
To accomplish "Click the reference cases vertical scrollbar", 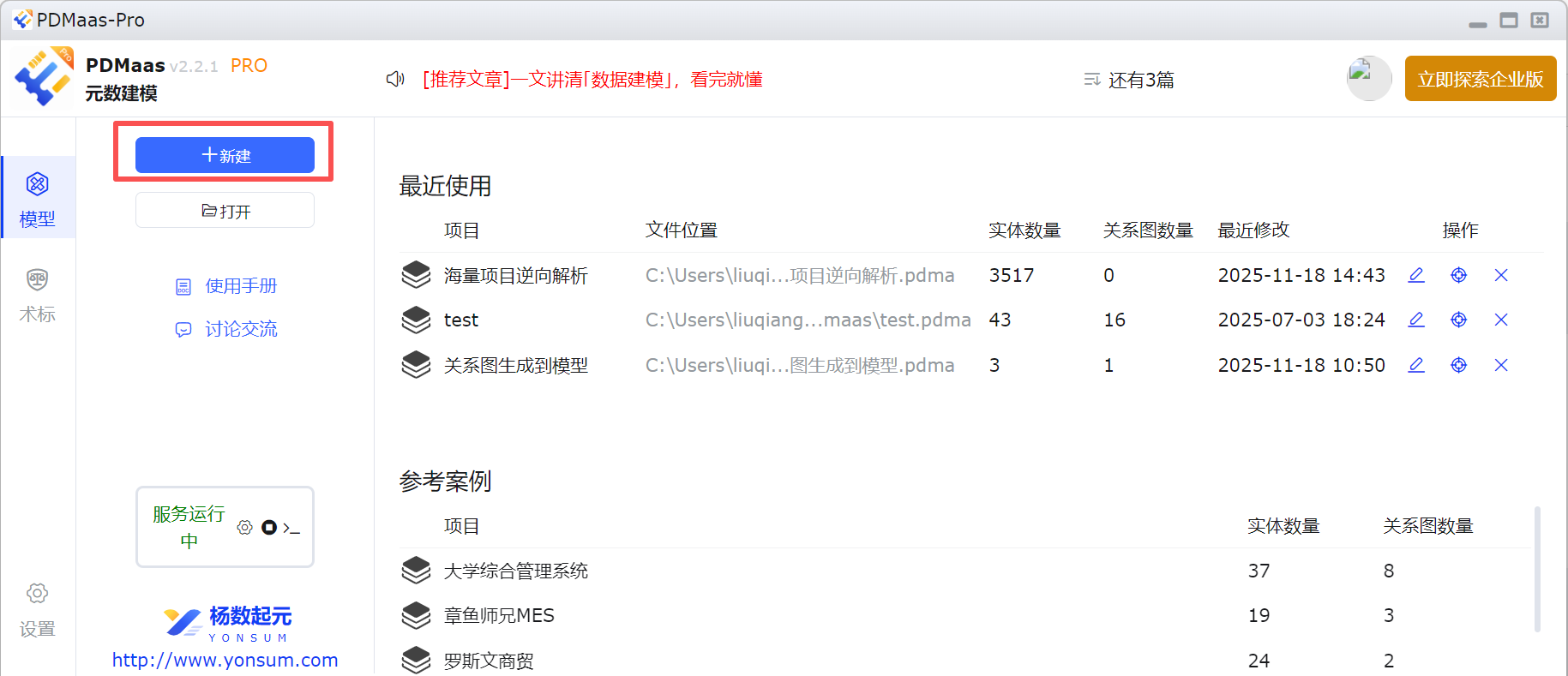I will click(x=1536, y=570).
